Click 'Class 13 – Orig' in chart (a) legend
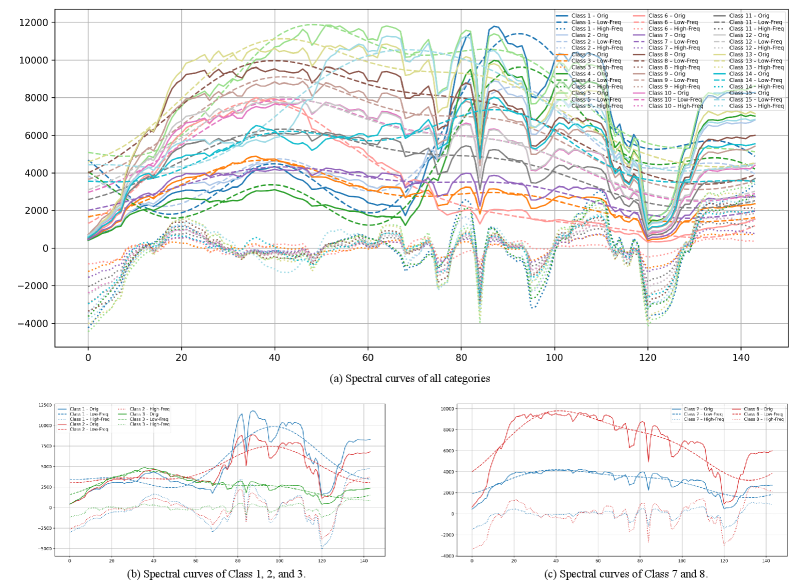The width and height of the screenshot is (797, 583). (749, 54)
